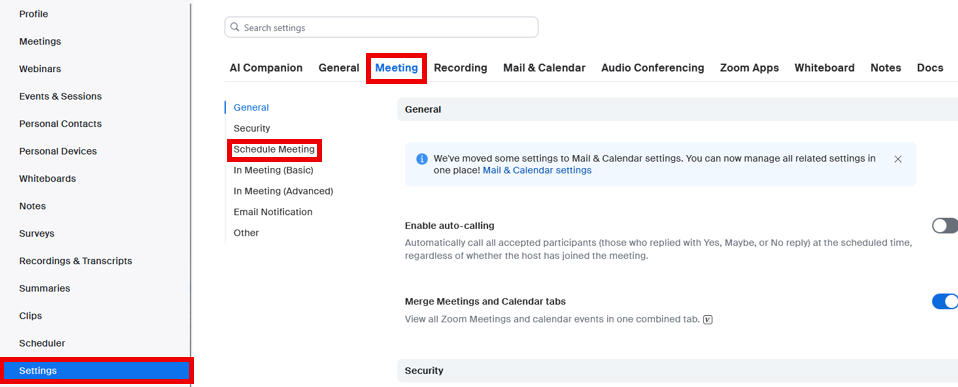Jump to Security in sub-navigation
The height and width of the screenshot is (387, 958).
(252, 128)
